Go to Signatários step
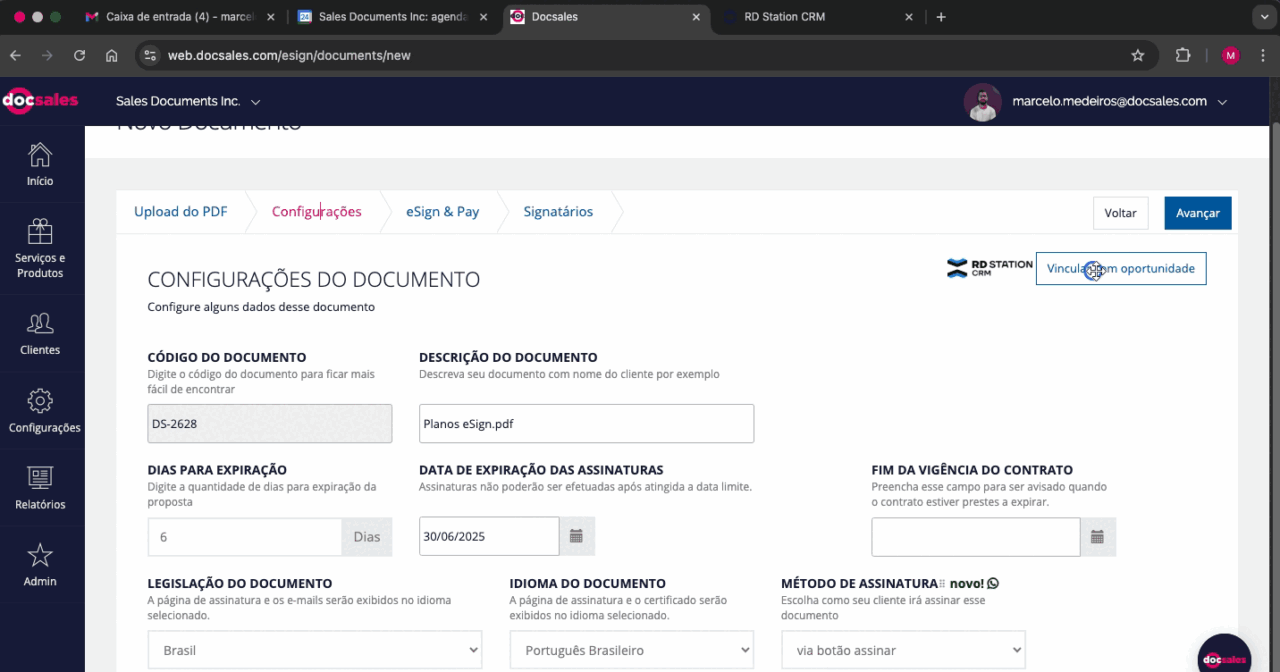Image resolution: width=1280 pixels, height=672 pixels. (558, 212)
